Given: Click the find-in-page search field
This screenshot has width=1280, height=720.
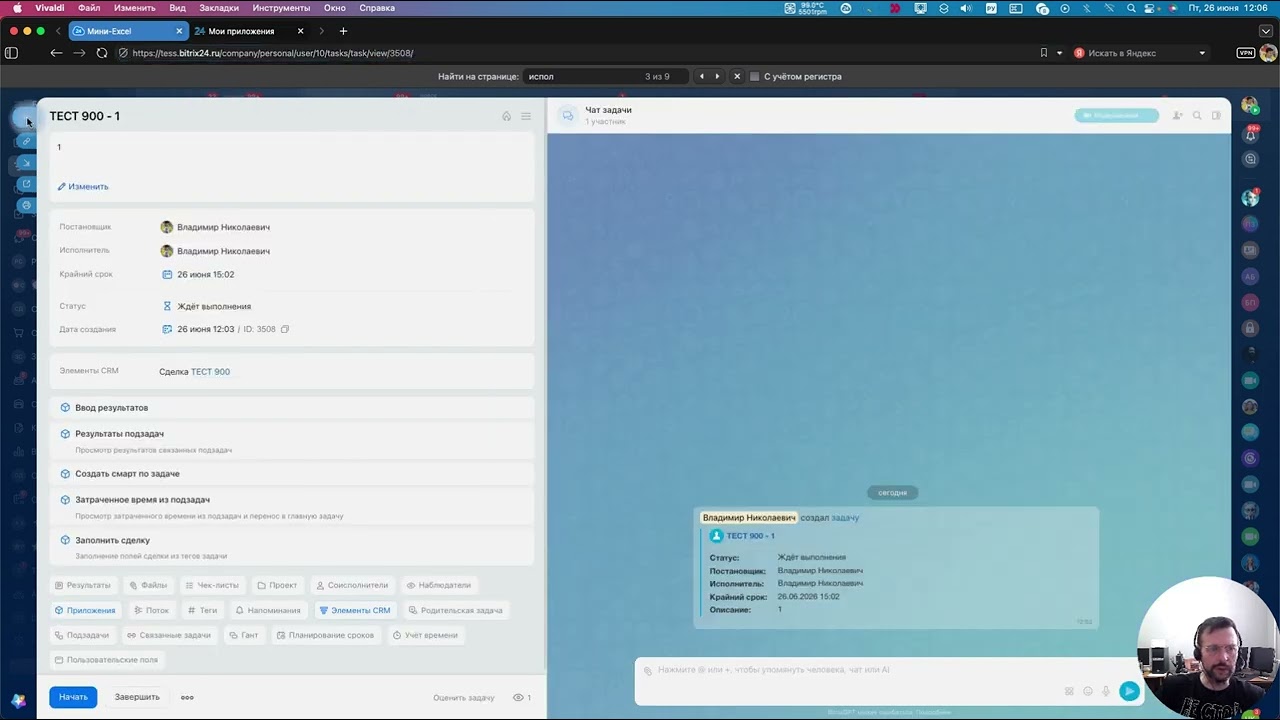Looking at the screenshot, I should (605, 77).
